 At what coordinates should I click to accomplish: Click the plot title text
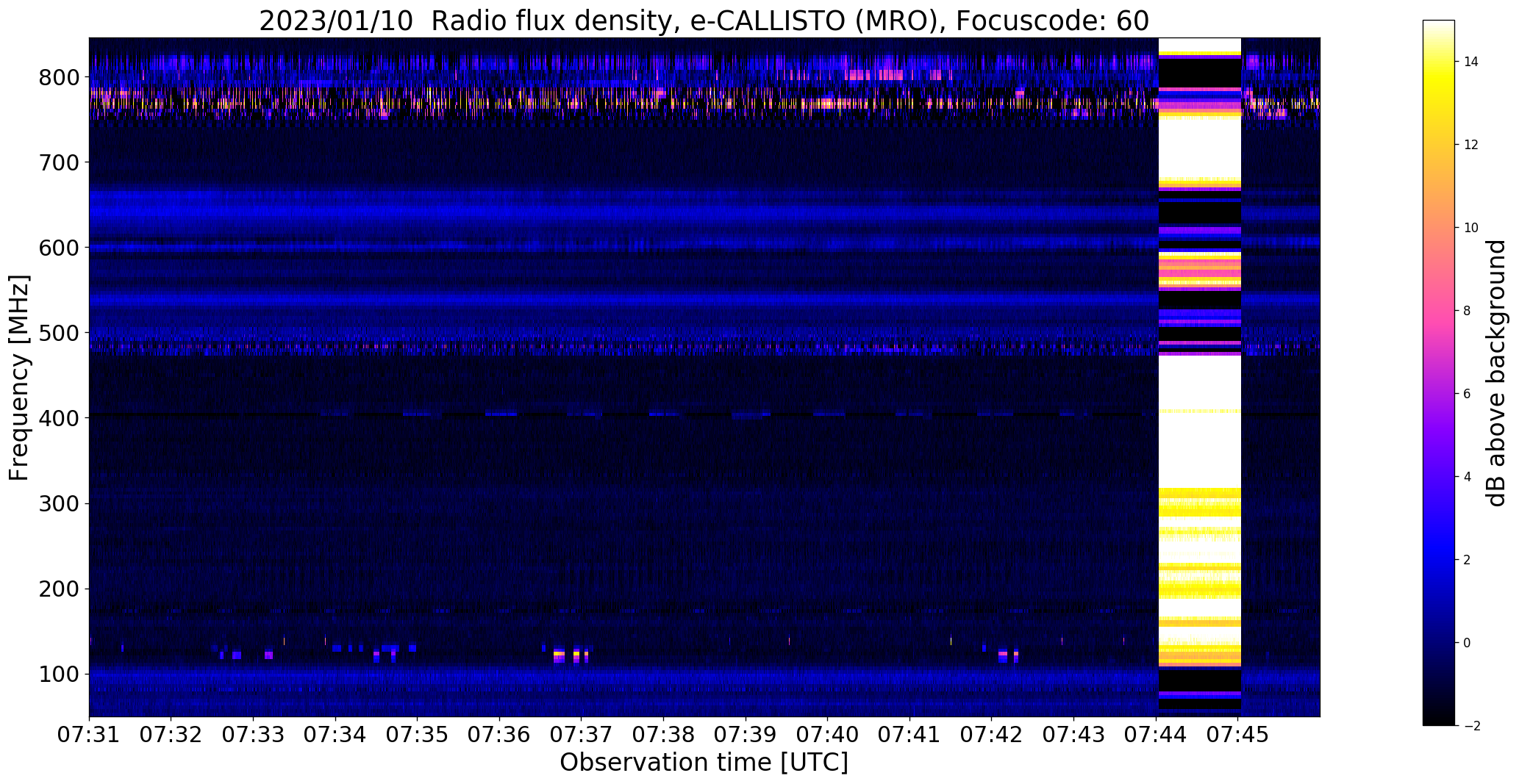(x=704, y=21)
